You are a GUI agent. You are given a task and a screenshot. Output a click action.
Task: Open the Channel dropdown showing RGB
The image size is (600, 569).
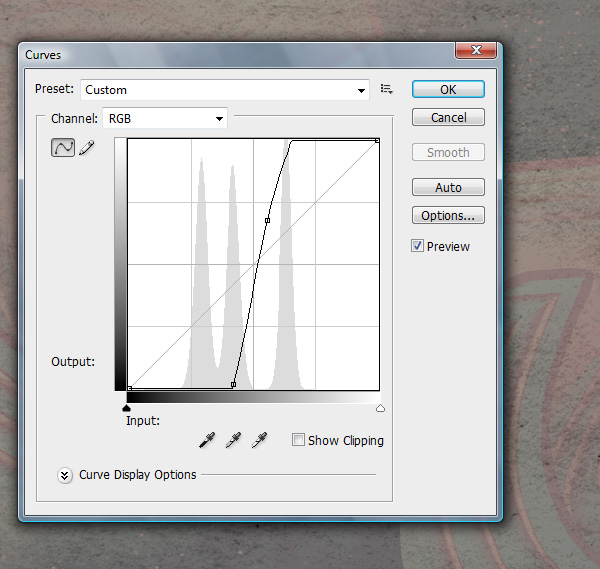point(165,118)
